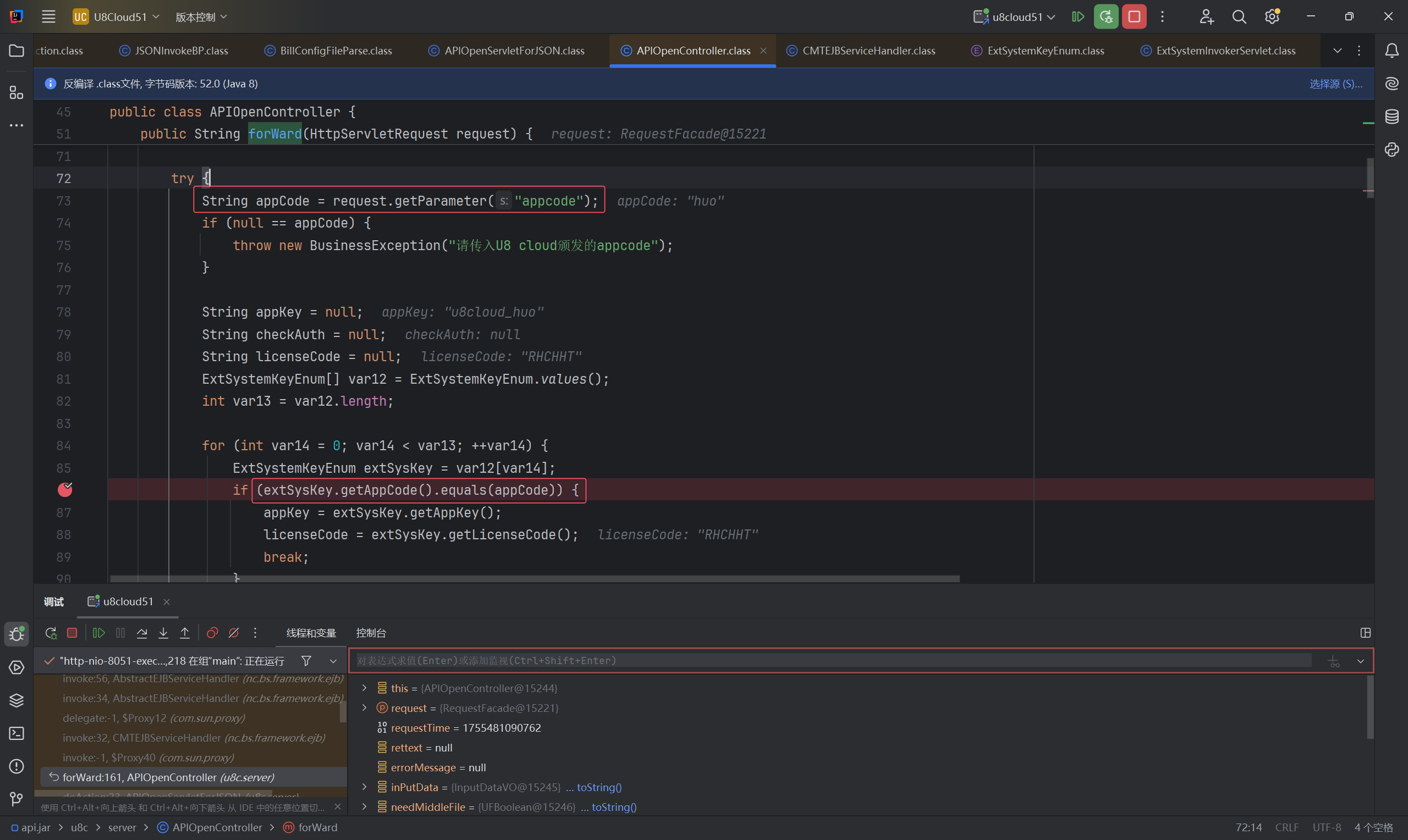The height and width of the screenshot is (840, 1408).
Task: Stop debugging with red square in debug toolbar
Action: tap(72, 633)
